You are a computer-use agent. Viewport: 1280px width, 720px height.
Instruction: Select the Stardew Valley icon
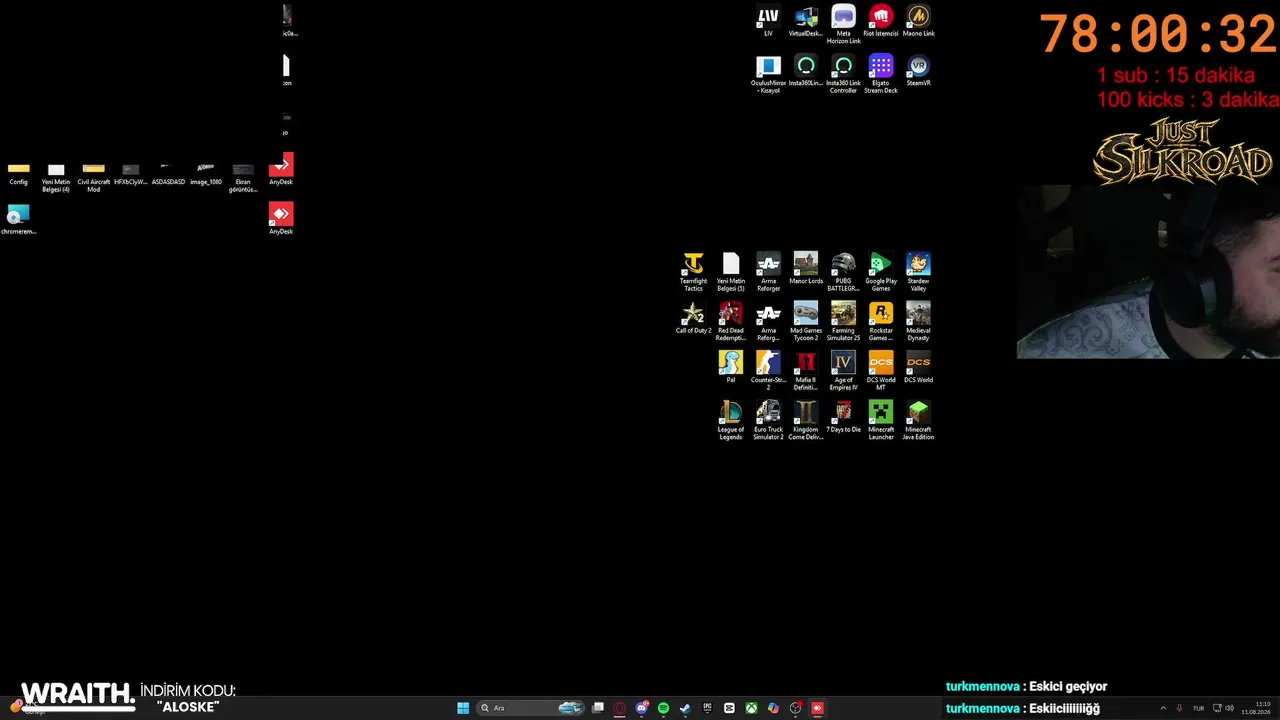918,273
